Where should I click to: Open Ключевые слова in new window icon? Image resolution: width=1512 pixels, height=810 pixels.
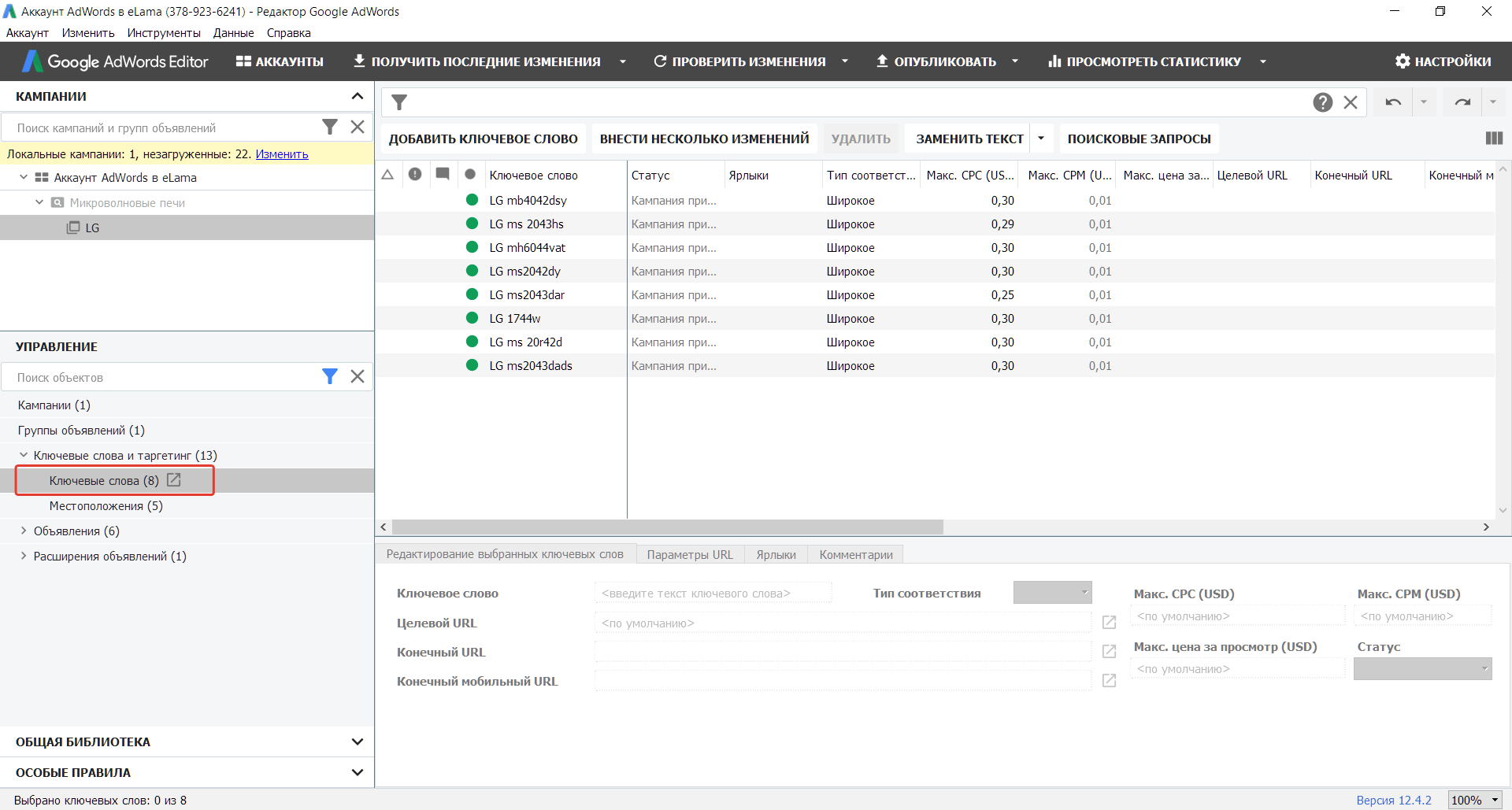[174, 479]
